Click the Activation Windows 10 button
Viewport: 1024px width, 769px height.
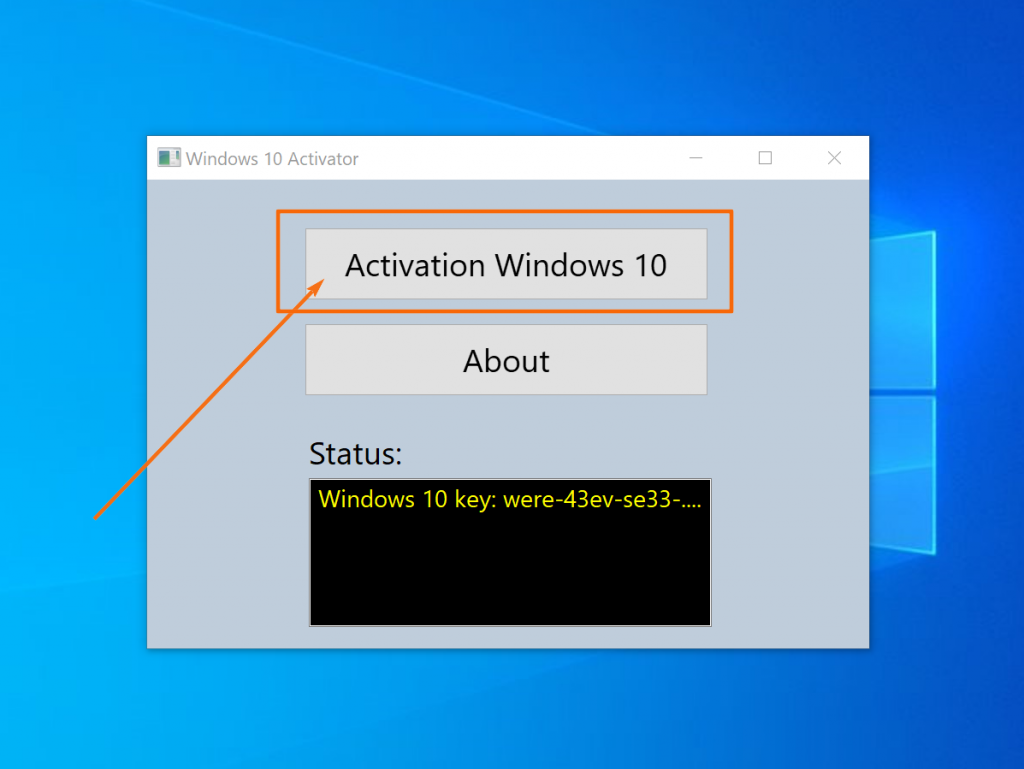pos(506,264)
